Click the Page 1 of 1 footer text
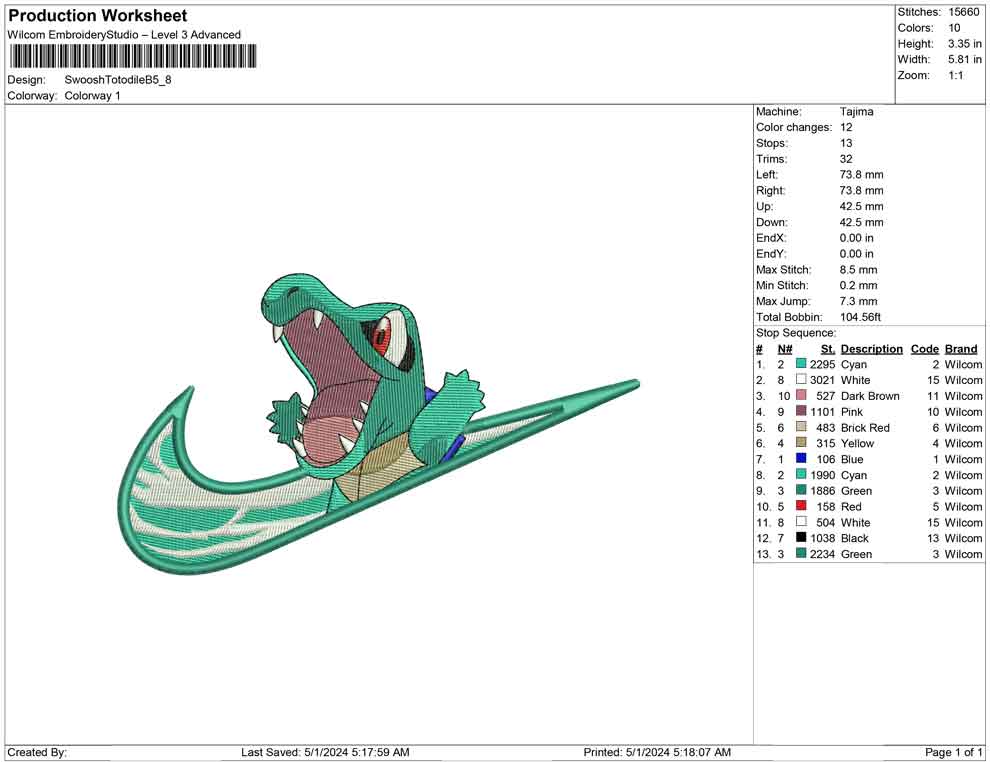990x762 pixels. (x=954, y=752)
